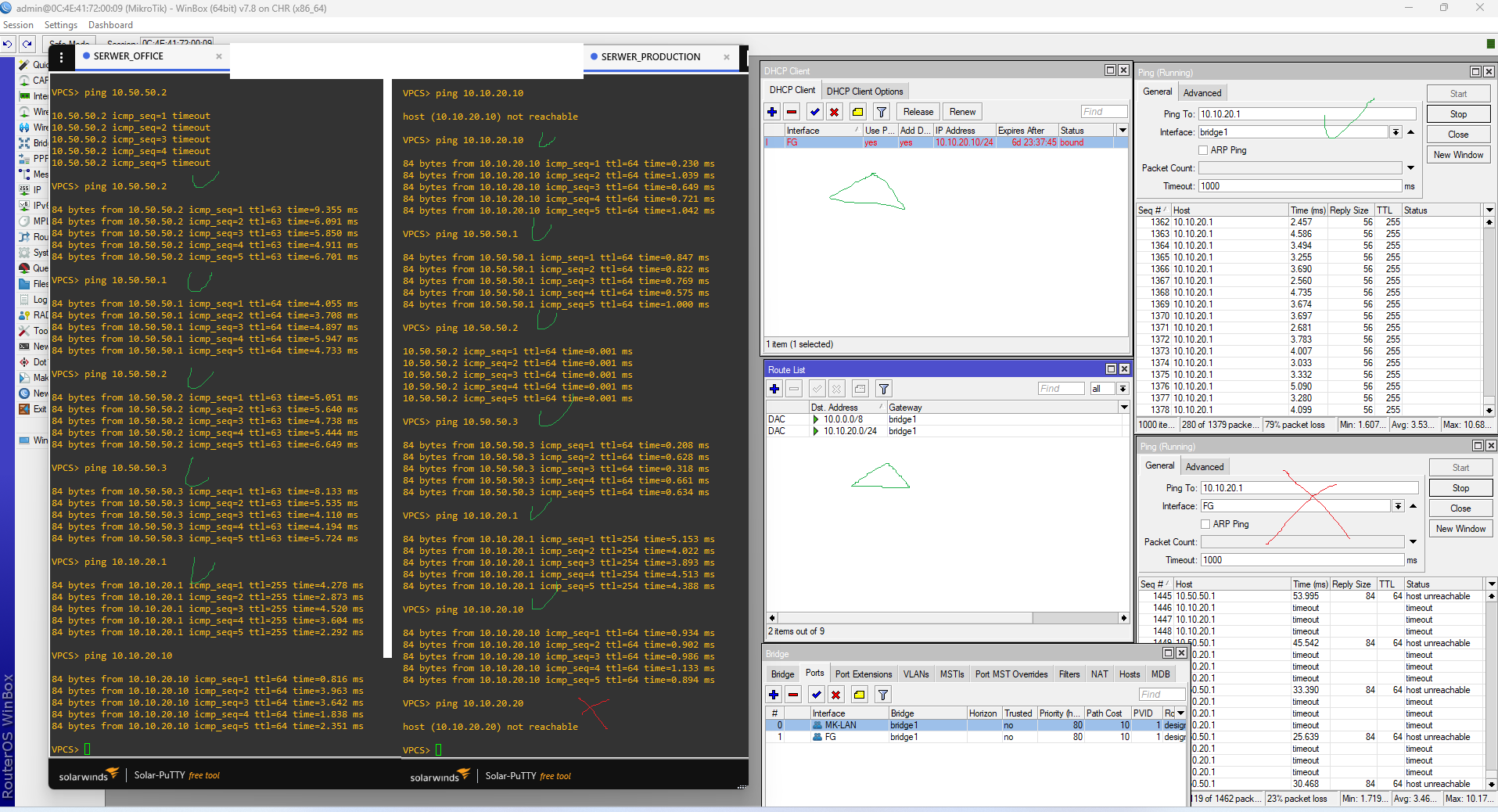
Task: Switch to DHCP Client Options tab
Action: coord(864,92)
